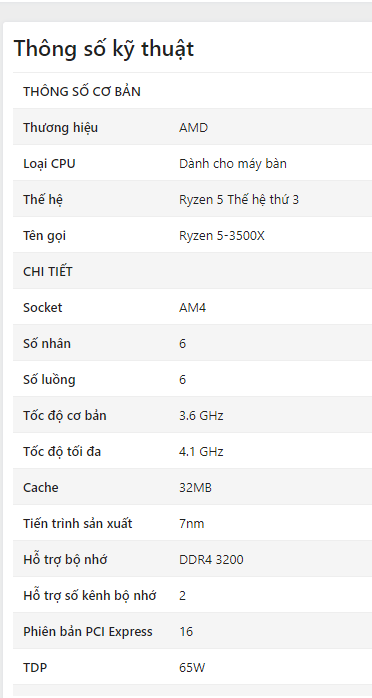Click the 'Thông số kỹ thuật' heading
Image resolution: width=372 pixels, height=698 pixels.
[x=104, y=49]
